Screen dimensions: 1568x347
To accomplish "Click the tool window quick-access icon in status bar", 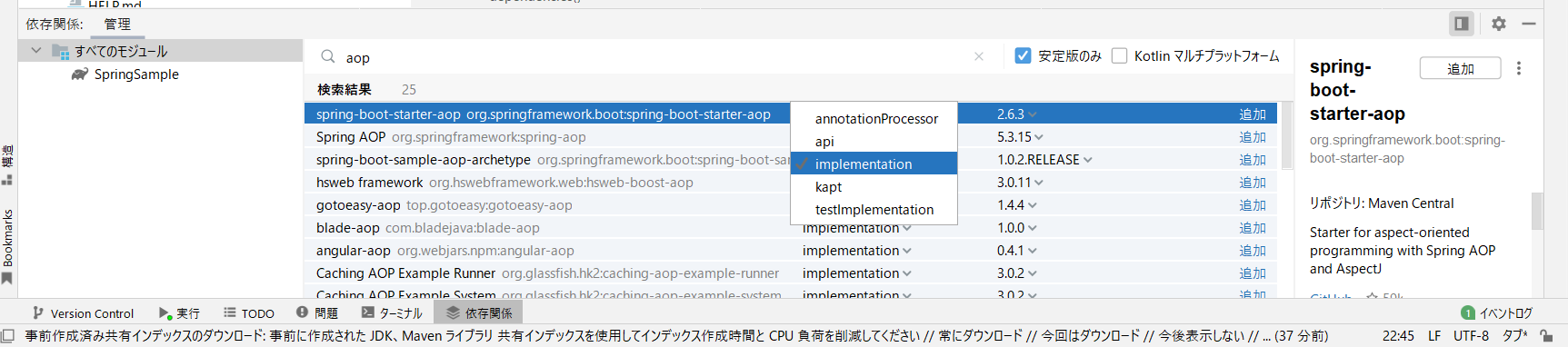I will [x=7, y=335].
